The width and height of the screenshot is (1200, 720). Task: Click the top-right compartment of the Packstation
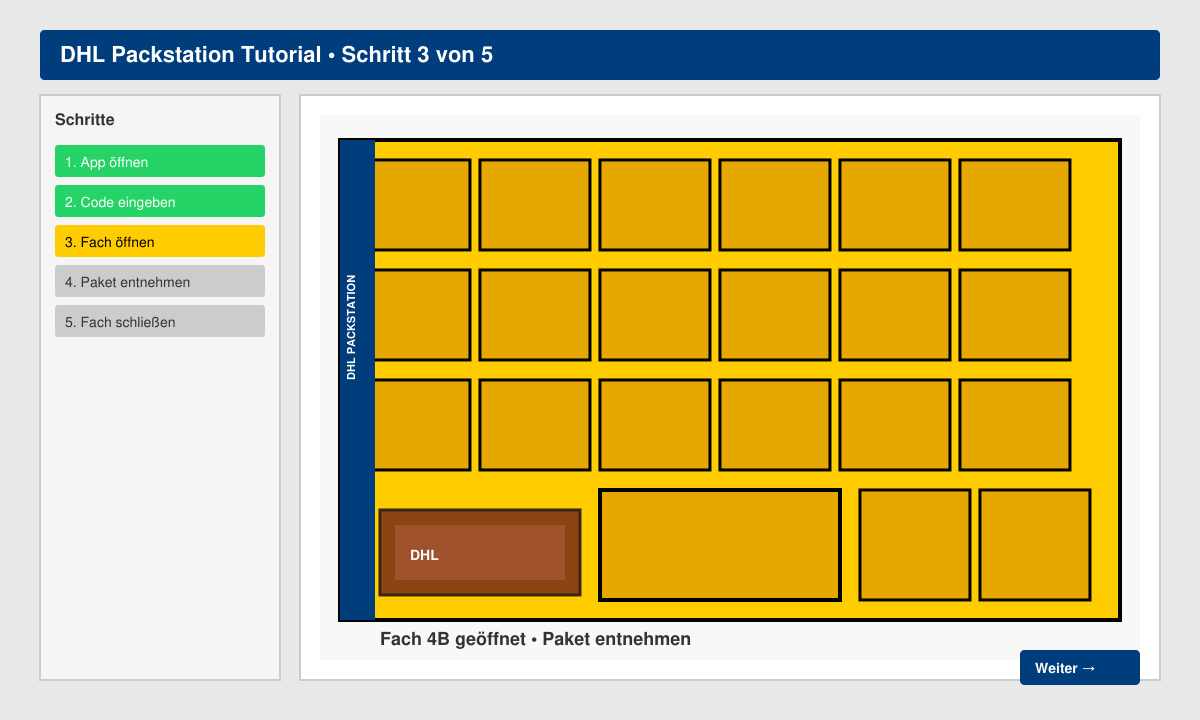click(x=1015, y=205)
